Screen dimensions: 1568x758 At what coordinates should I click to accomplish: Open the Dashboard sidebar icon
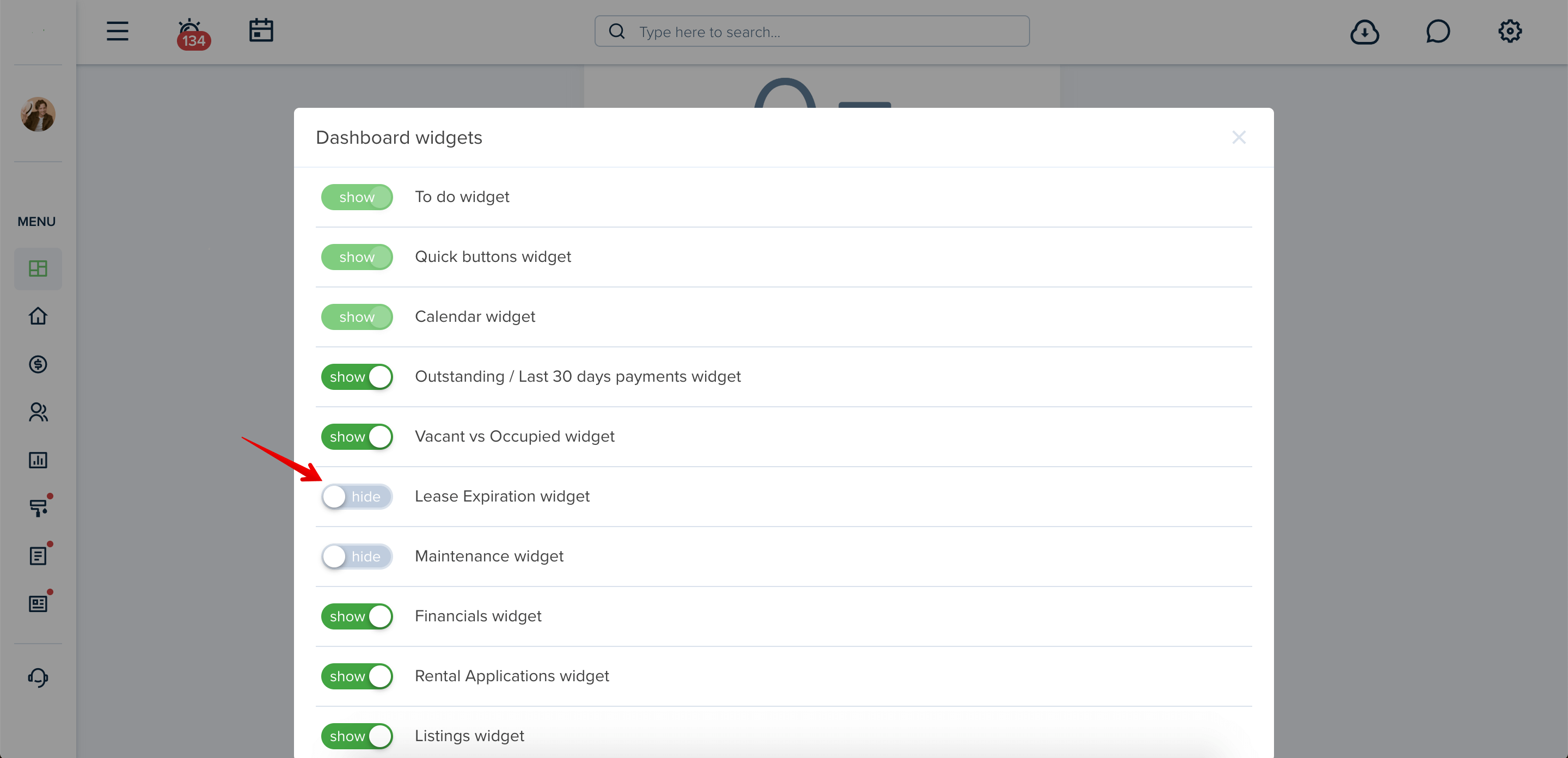tap(38, 268)
